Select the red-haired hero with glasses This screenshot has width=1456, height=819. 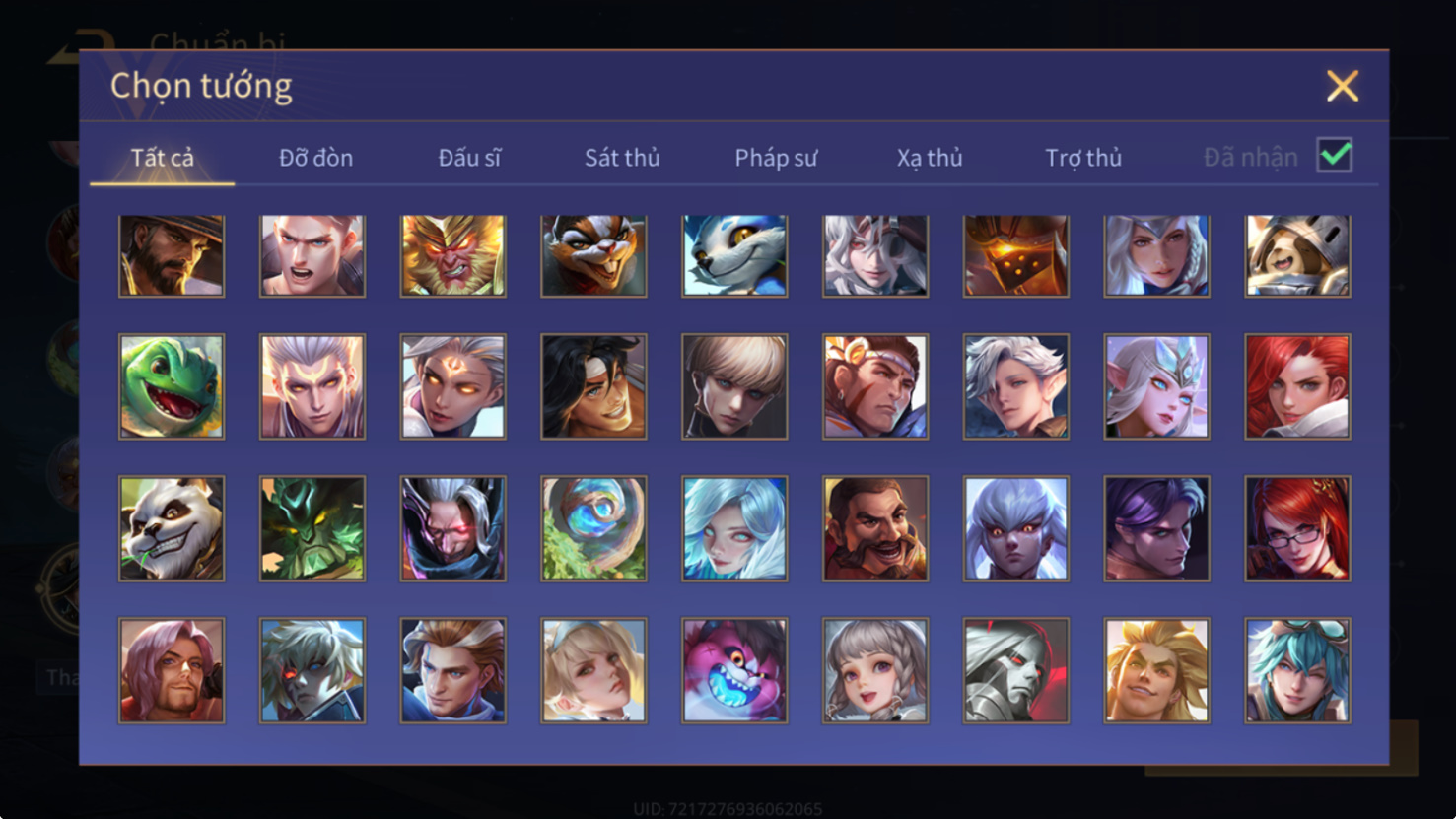1297,528
